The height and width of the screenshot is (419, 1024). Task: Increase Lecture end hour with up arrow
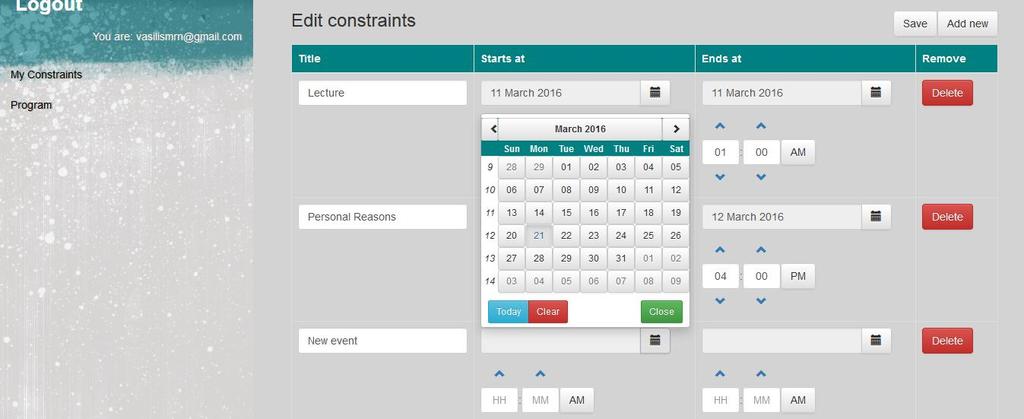coord(720,126)
